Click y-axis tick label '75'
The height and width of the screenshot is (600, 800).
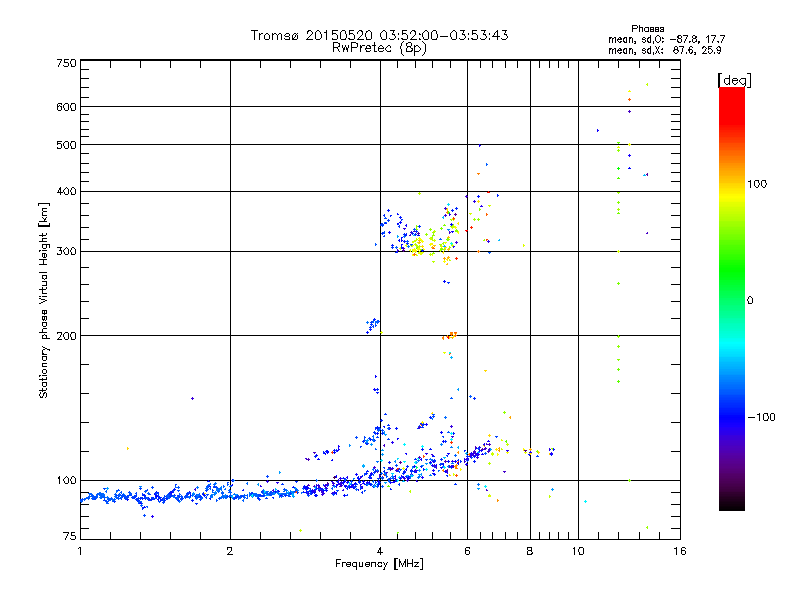coord(70,536)
